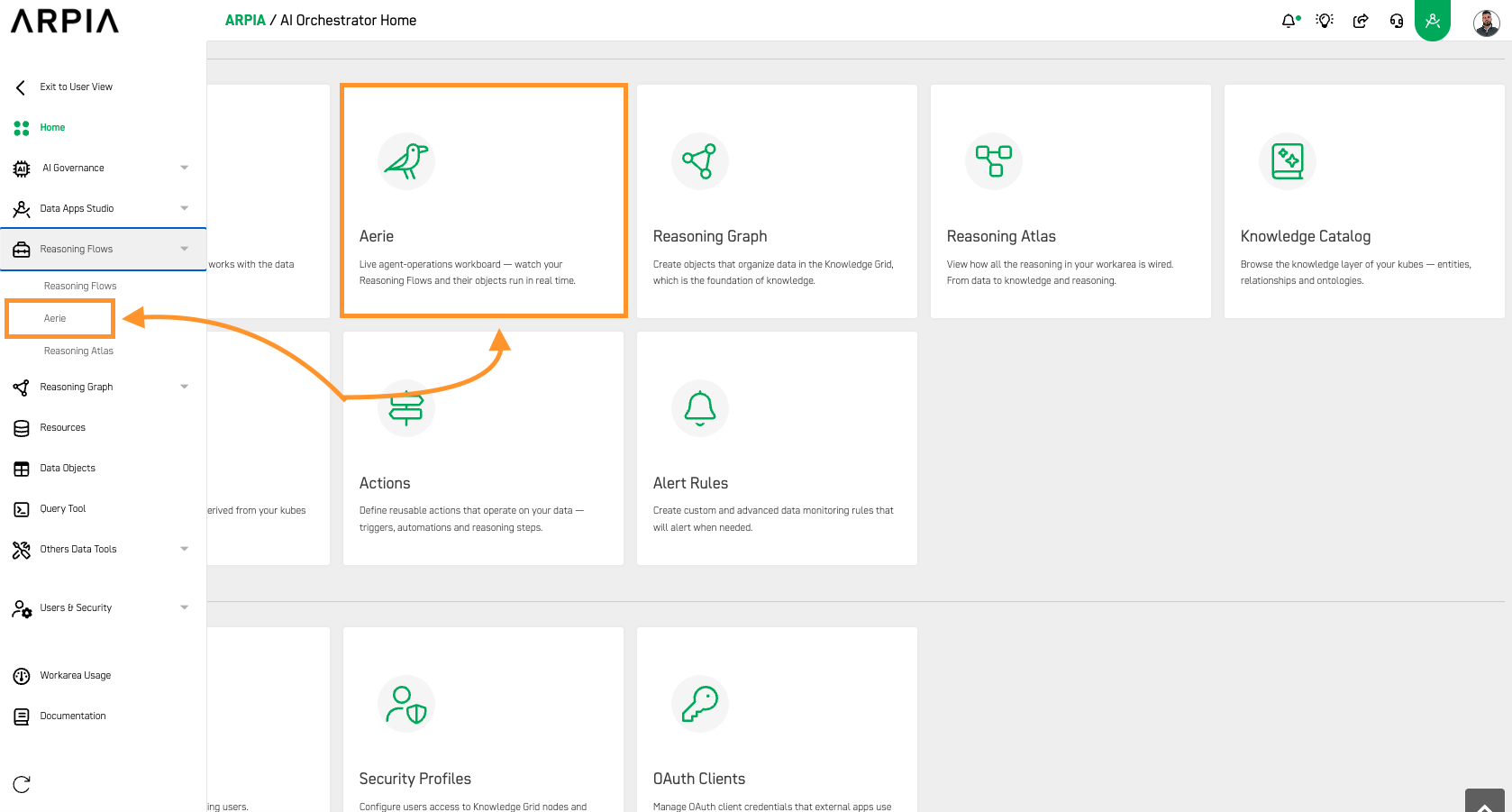Click the Knowledge Catalog book icon
The width and height of the screenshot is (1512, 812).
pyautogui.click(x=1288, y=161)
